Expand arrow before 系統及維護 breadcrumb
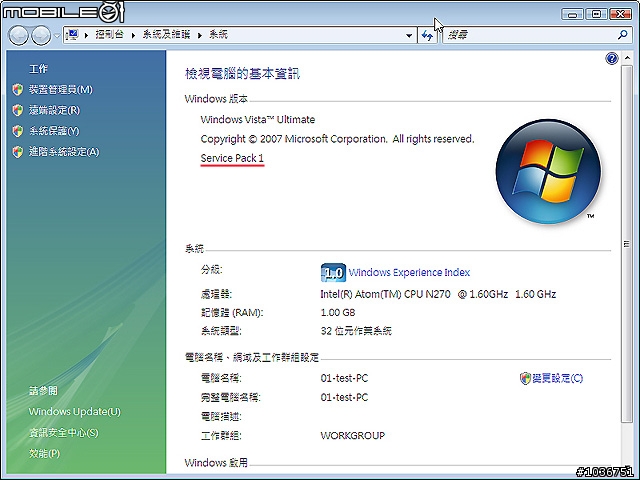 (x=133, y=36)
